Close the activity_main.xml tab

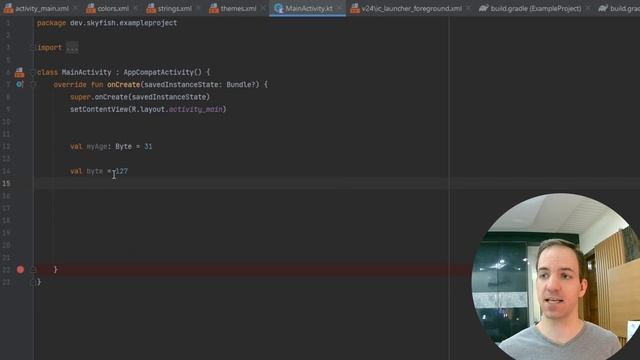tap(76, 8)
